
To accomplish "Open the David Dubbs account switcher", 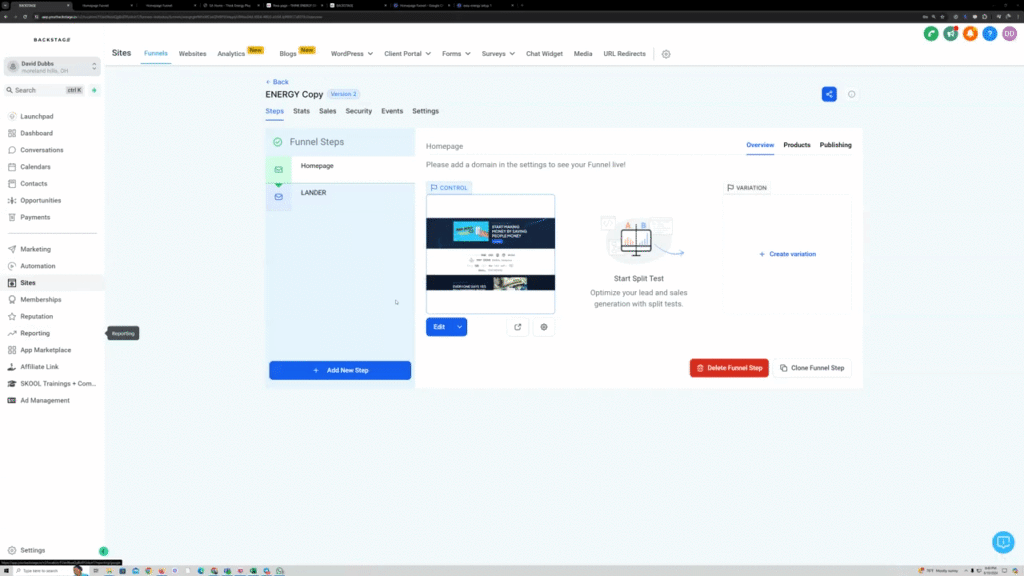I will [52, 67].
